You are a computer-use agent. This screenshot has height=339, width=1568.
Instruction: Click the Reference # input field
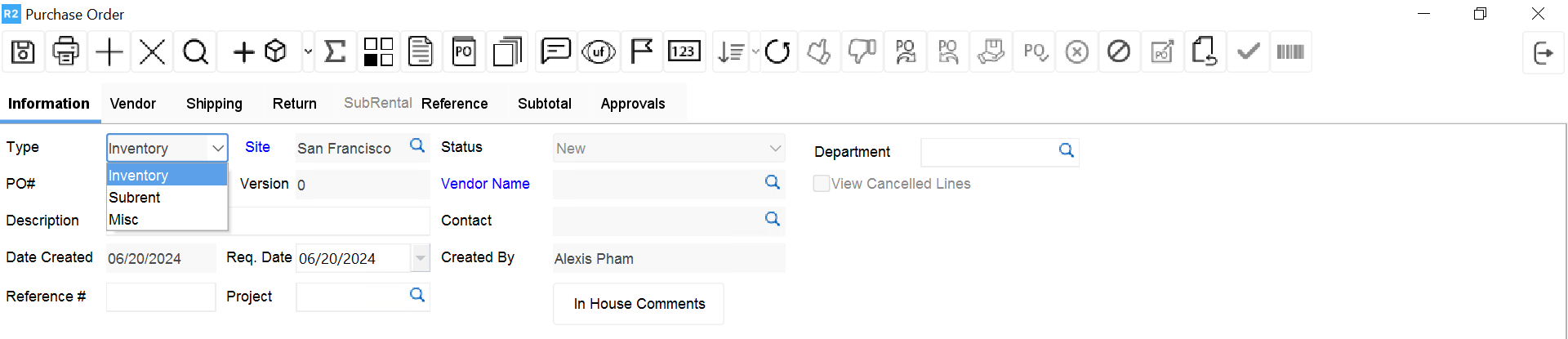pyautogui.click(x=161, y=297)
